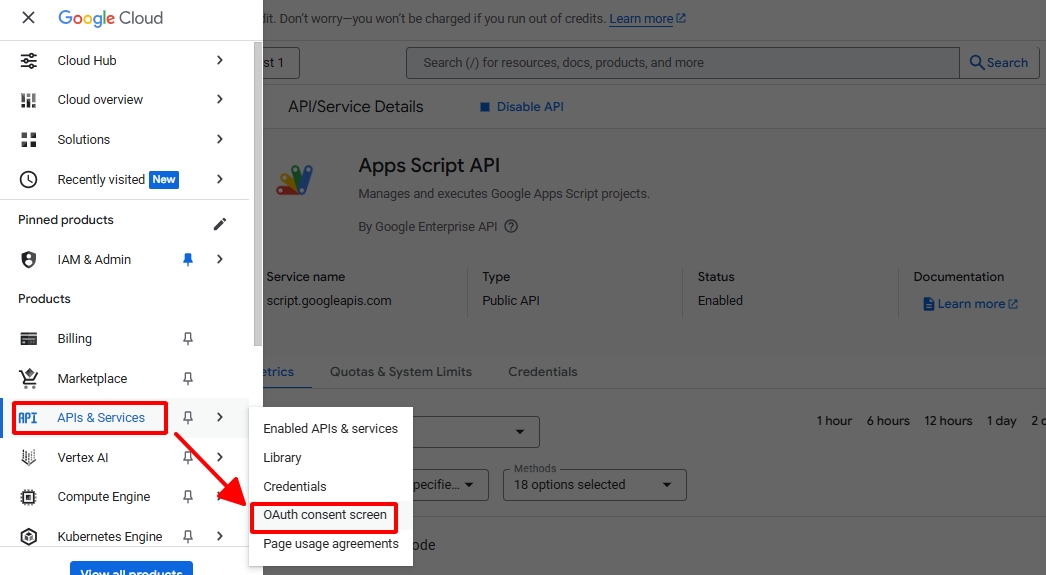
Task: Click the Enabled status value
Action: coord(720,301)
